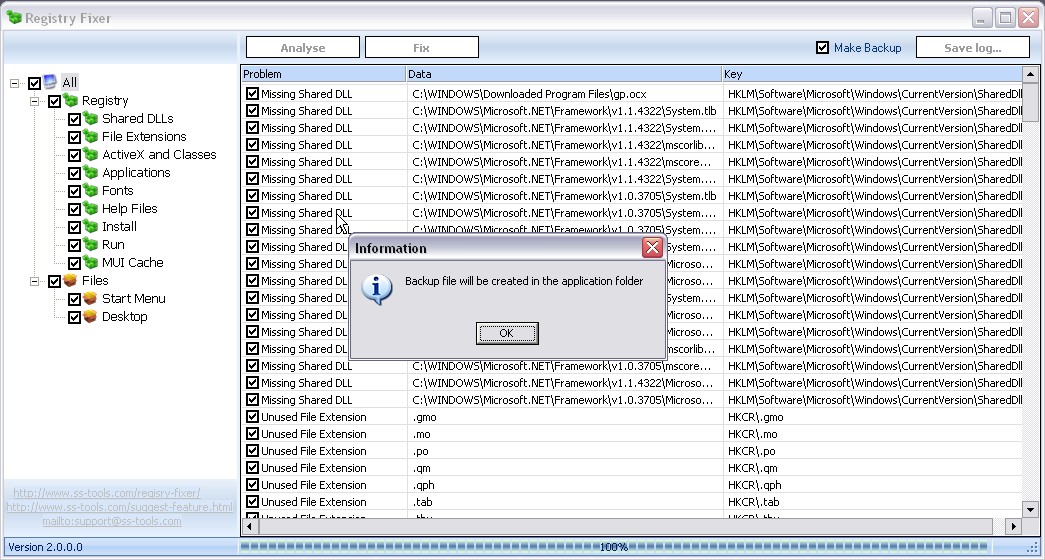
Task: Click the Install green cubes icon
Action: coord(90,227)
